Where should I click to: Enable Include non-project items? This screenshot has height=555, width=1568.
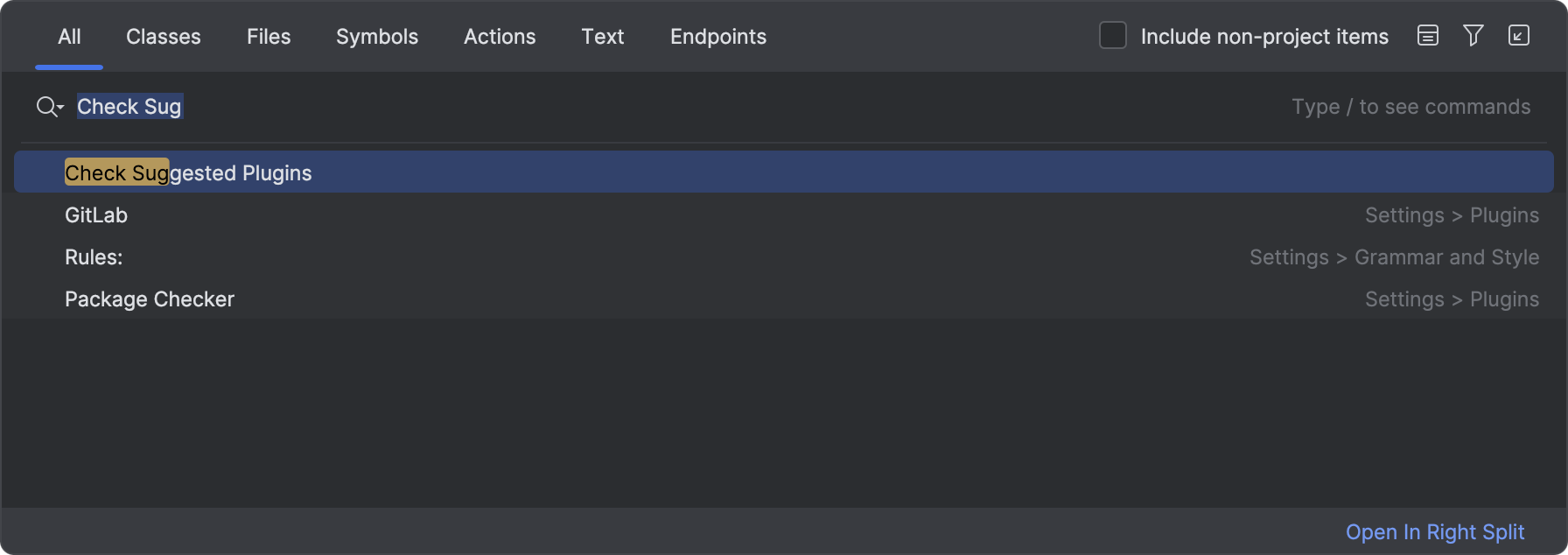(x=1112, y=35)
